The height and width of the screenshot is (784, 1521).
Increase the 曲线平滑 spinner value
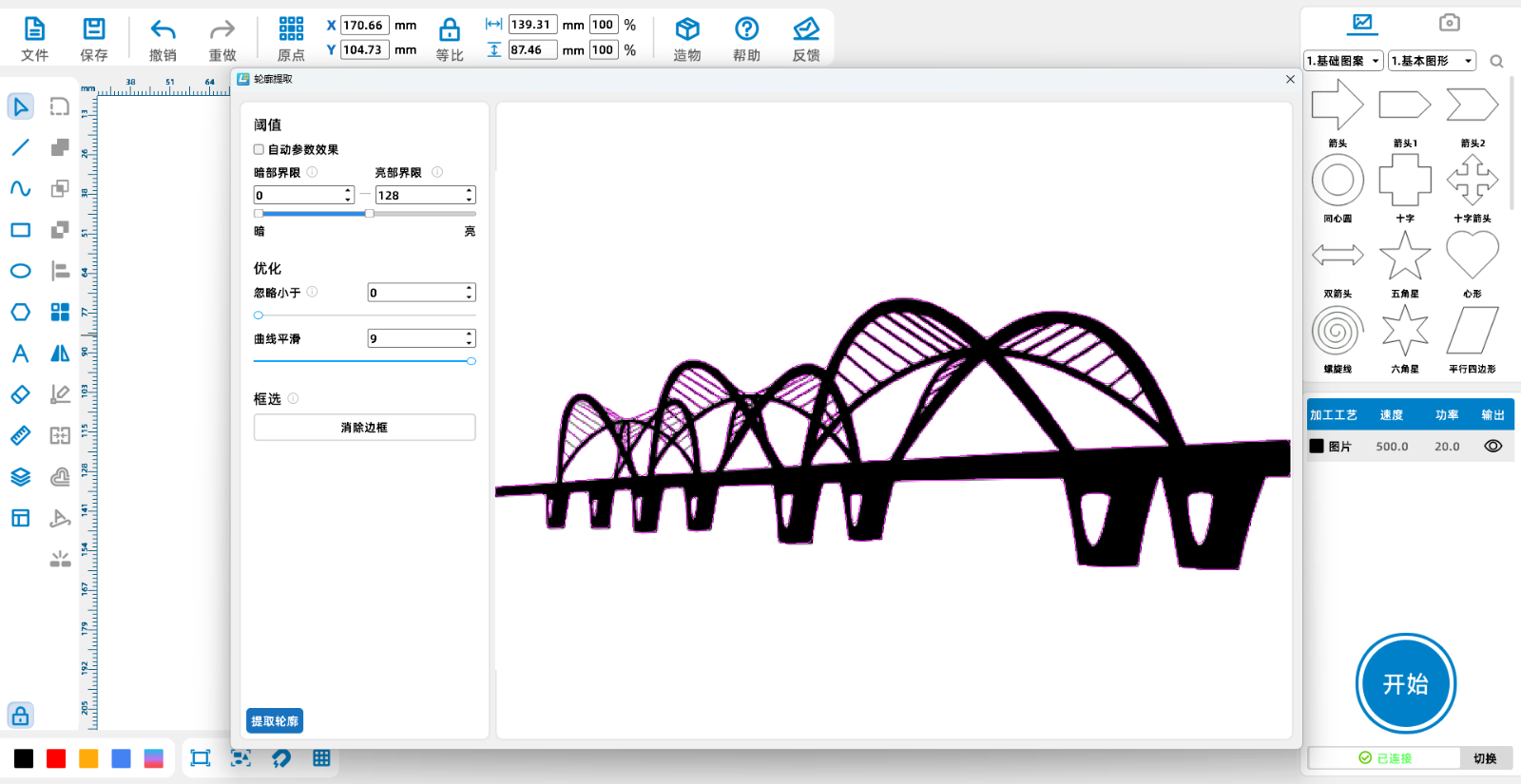coord(470,335)
